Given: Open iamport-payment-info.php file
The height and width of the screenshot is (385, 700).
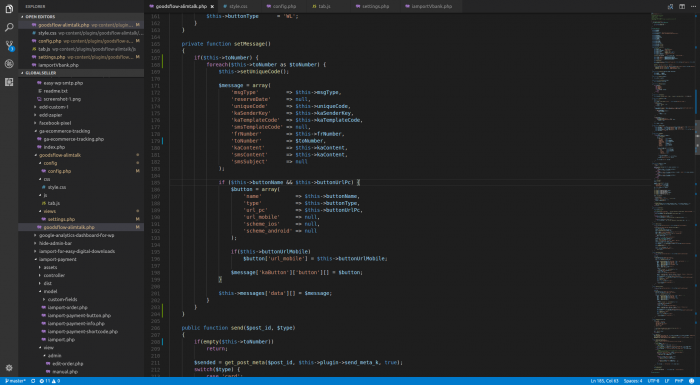Looking at the screenshot, I should 76,324.
